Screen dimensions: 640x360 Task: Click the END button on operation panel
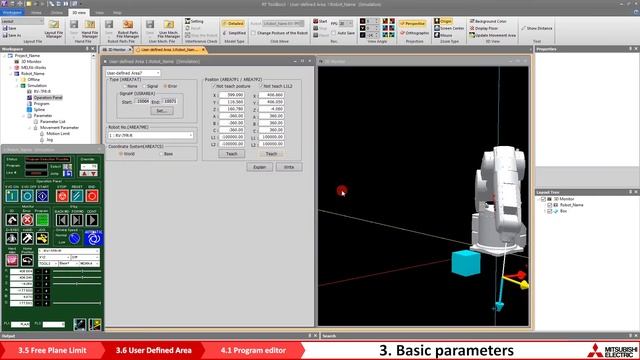pyautogui.click(x=92, y=196)
